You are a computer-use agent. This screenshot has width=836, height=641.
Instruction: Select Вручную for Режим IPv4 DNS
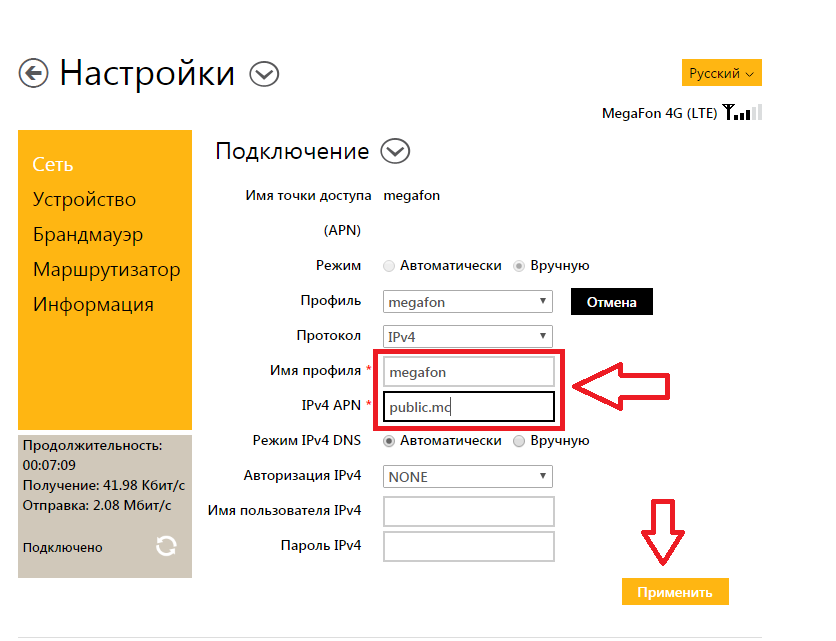(519, 441)
